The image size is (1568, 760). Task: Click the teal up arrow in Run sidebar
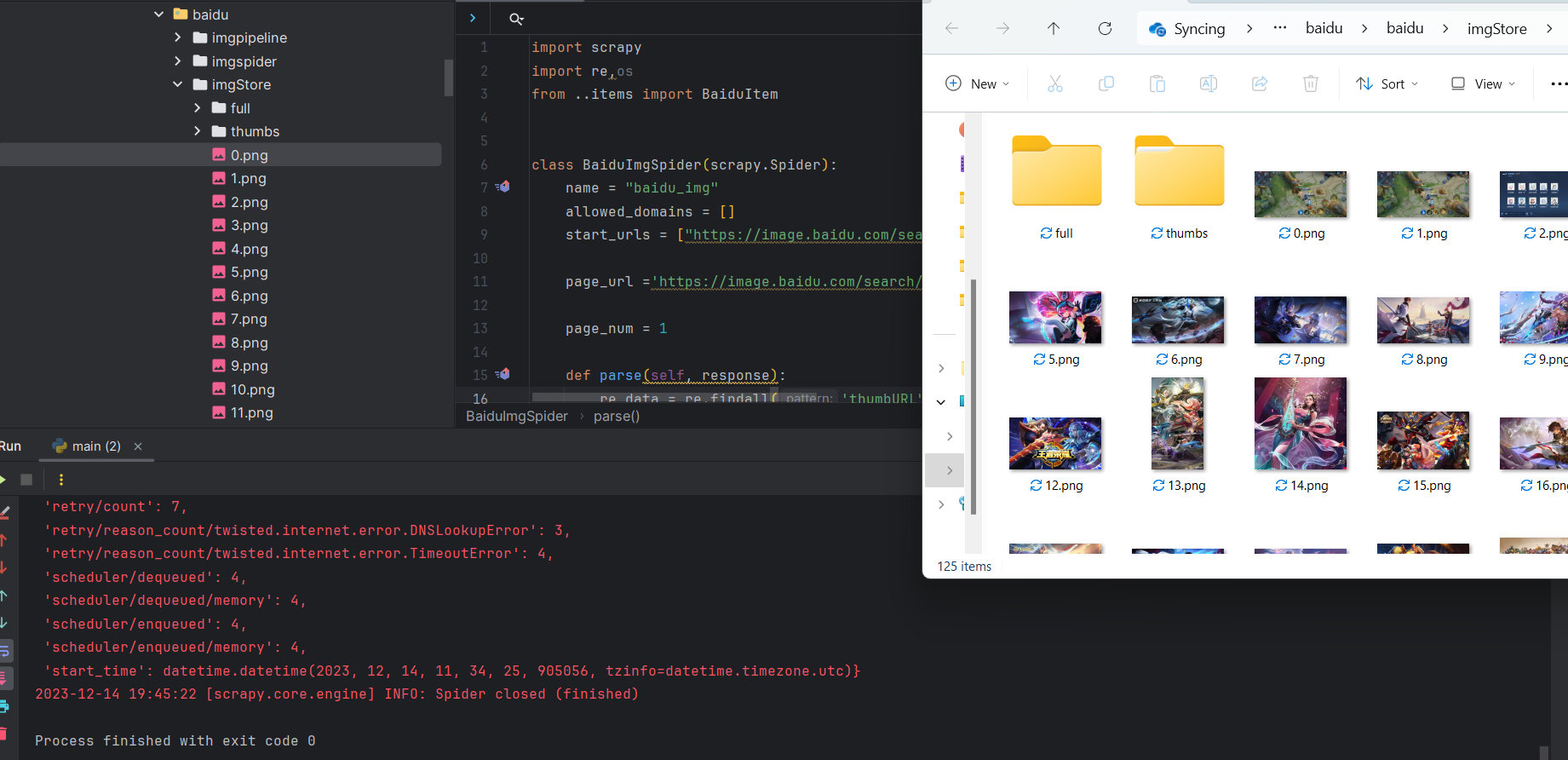(x=3, y=596)
